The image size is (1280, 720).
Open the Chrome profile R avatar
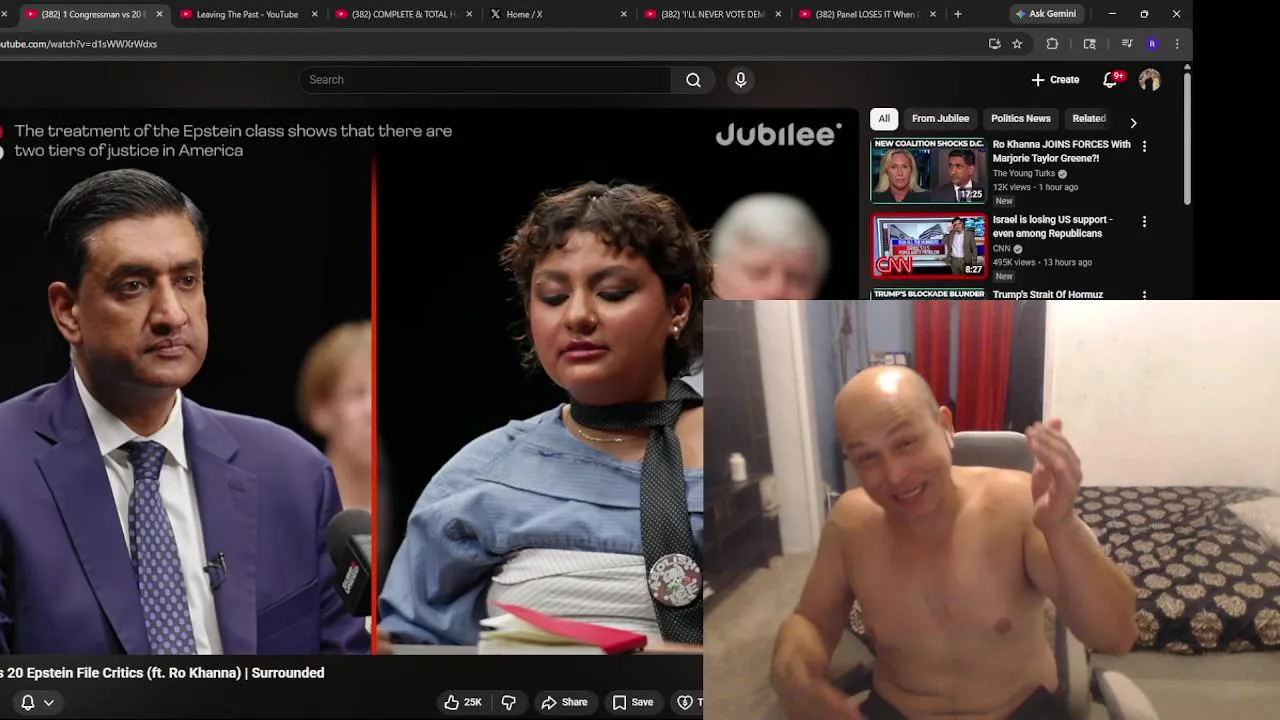click(1152, 44)
